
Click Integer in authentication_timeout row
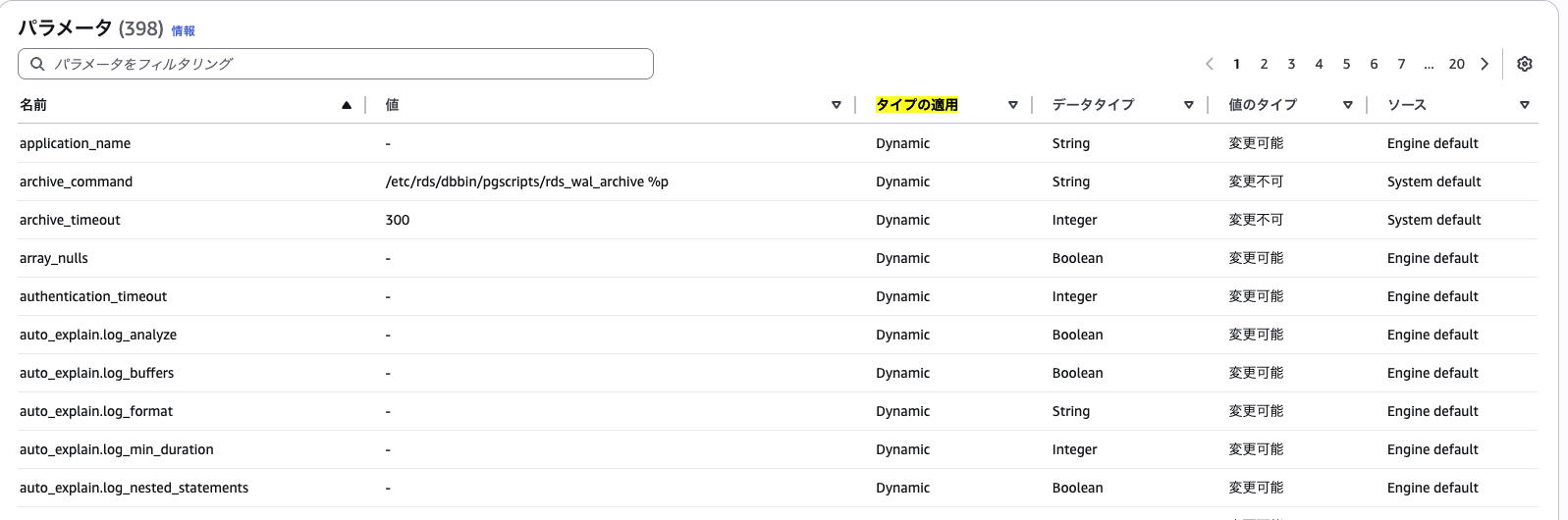click(x=1075, y=296)
